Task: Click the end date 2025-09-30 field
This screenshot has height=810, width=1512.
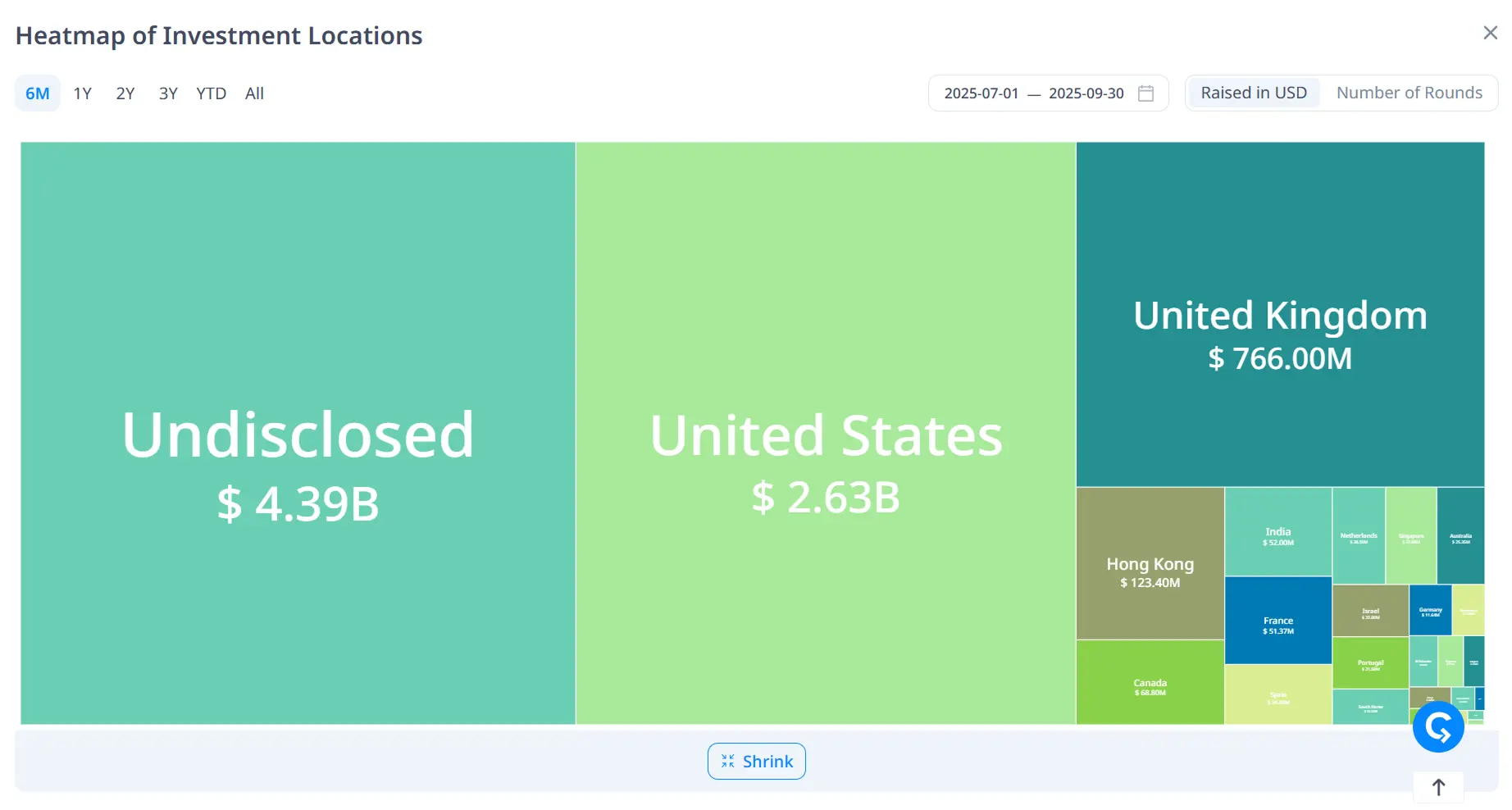Action: click(x=1086, y=93)
